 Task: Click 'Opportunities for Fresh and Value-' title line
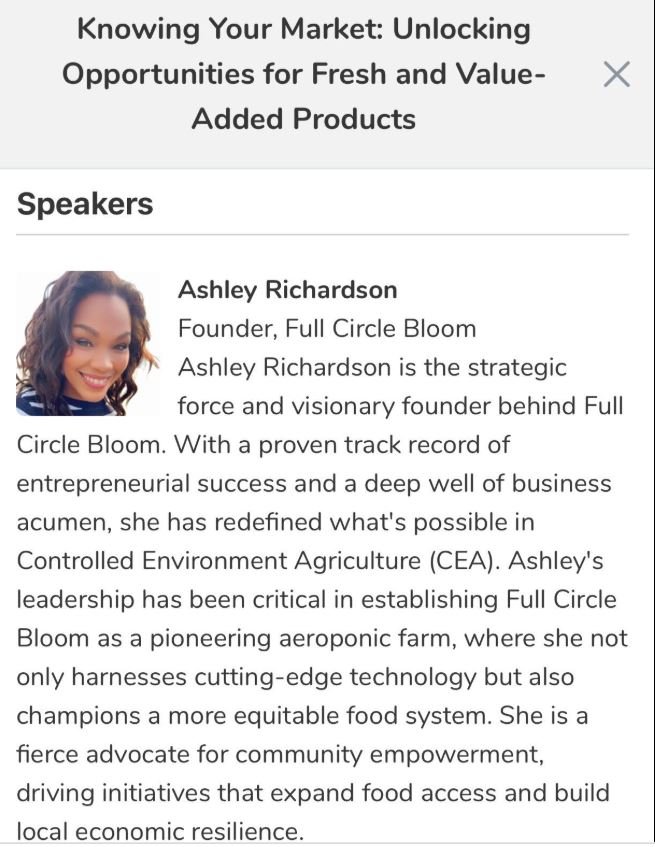coord(303,73)
